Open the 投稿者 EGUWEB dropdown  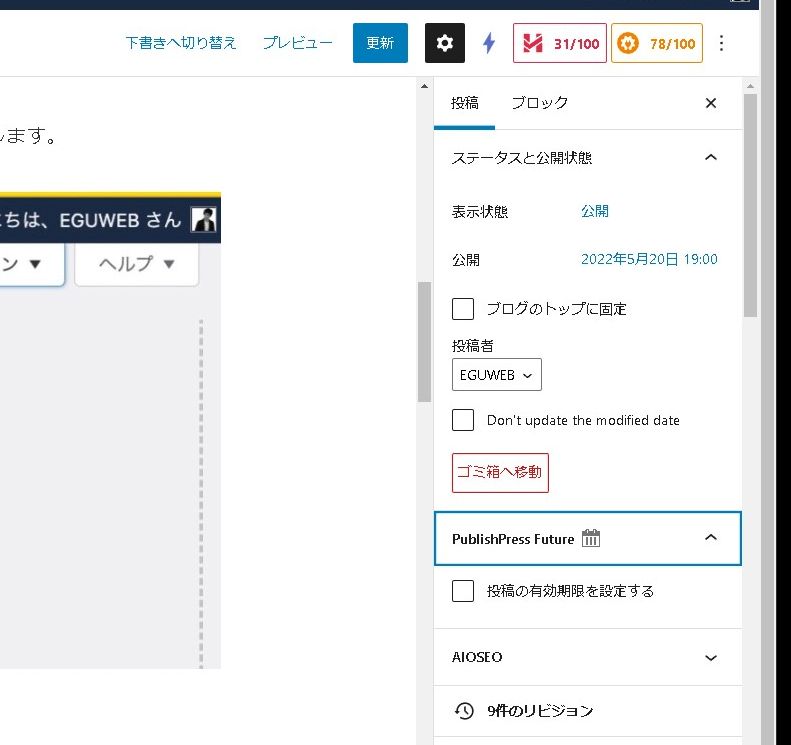click(x=497, y=375)
